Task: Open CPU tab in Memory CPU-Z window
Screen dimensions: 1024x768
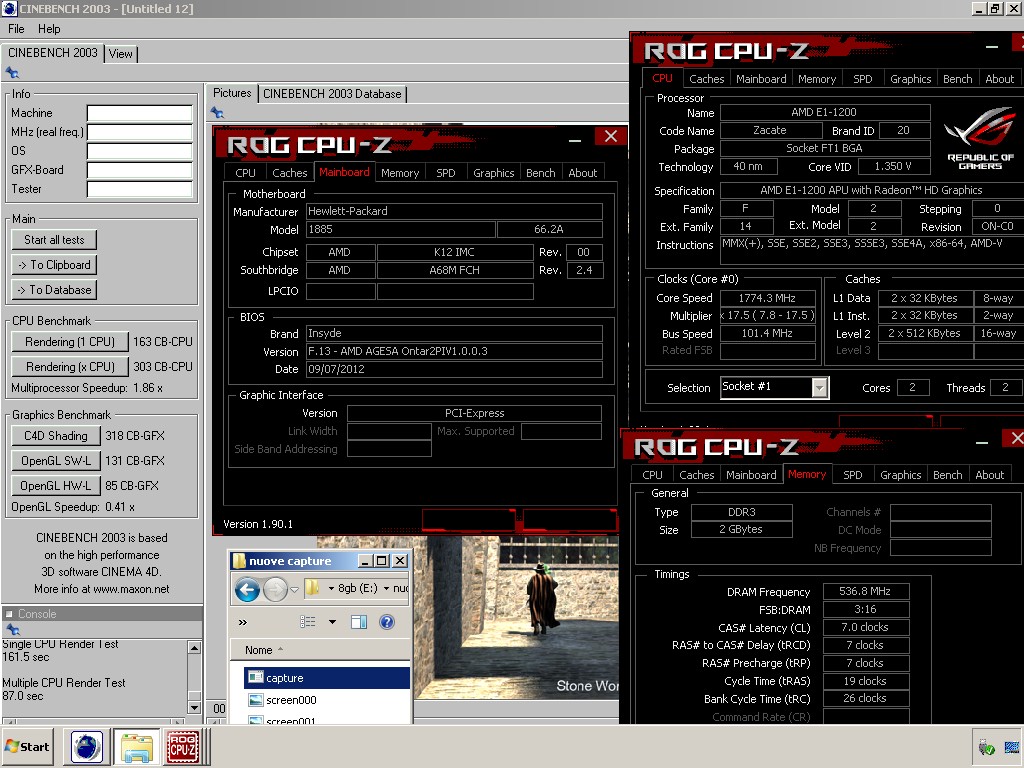Action: point(652,475)
